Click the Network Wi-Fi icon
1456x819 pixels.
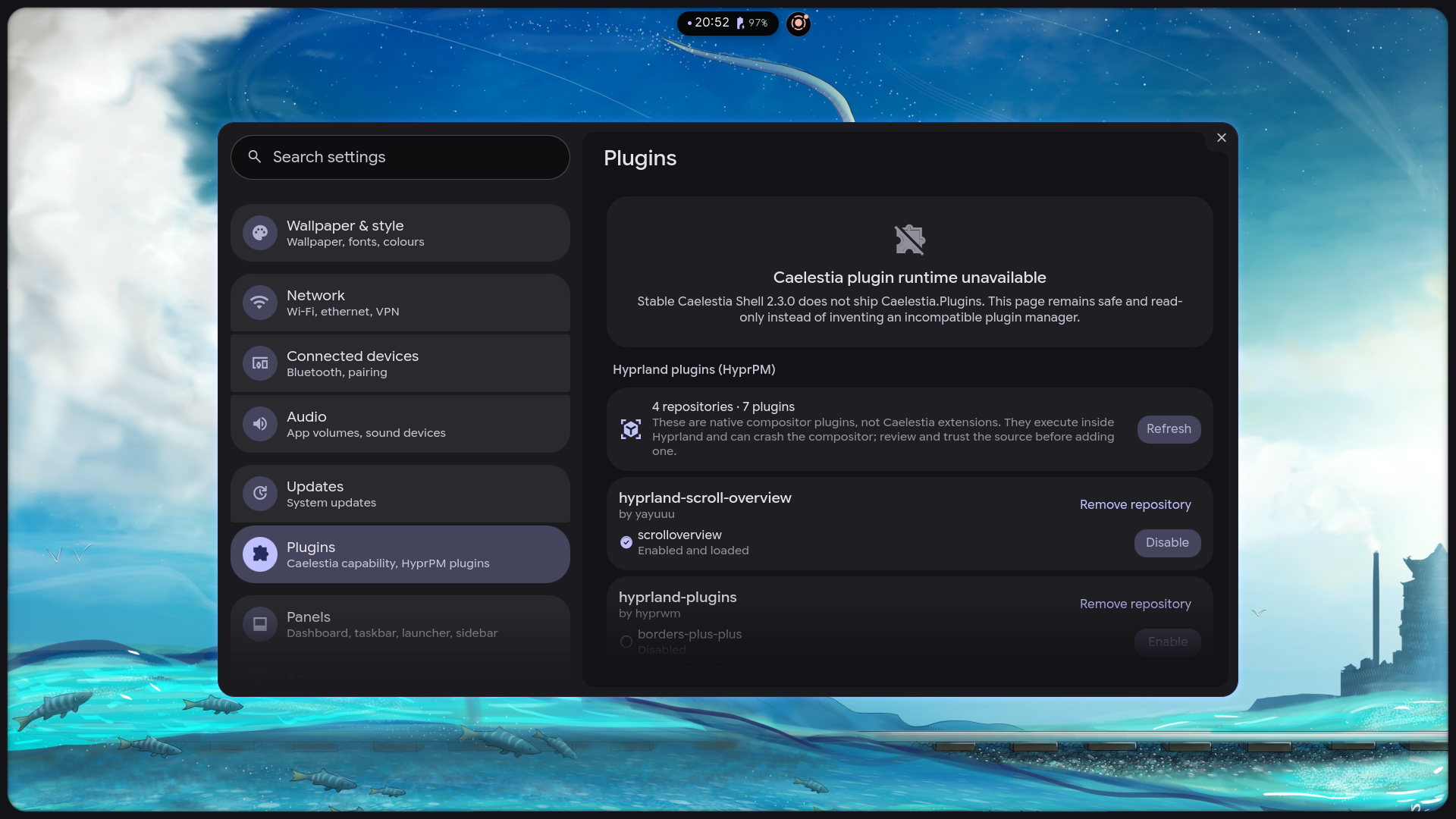click(260, 303)
